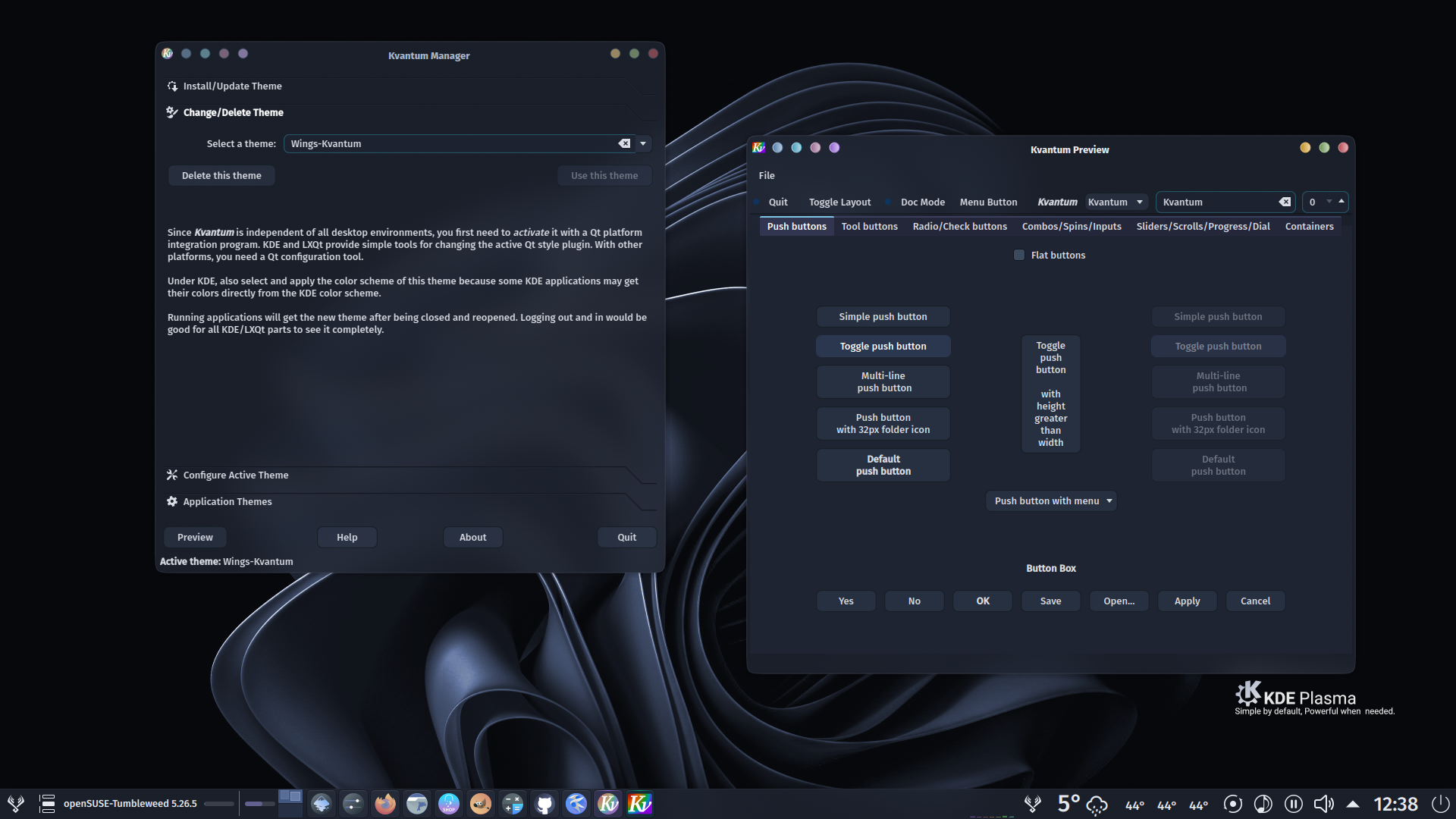Open the Select a theme dropdown arrow
Image resolution: width=1456 pixels, height=819 pixels.
643,143
